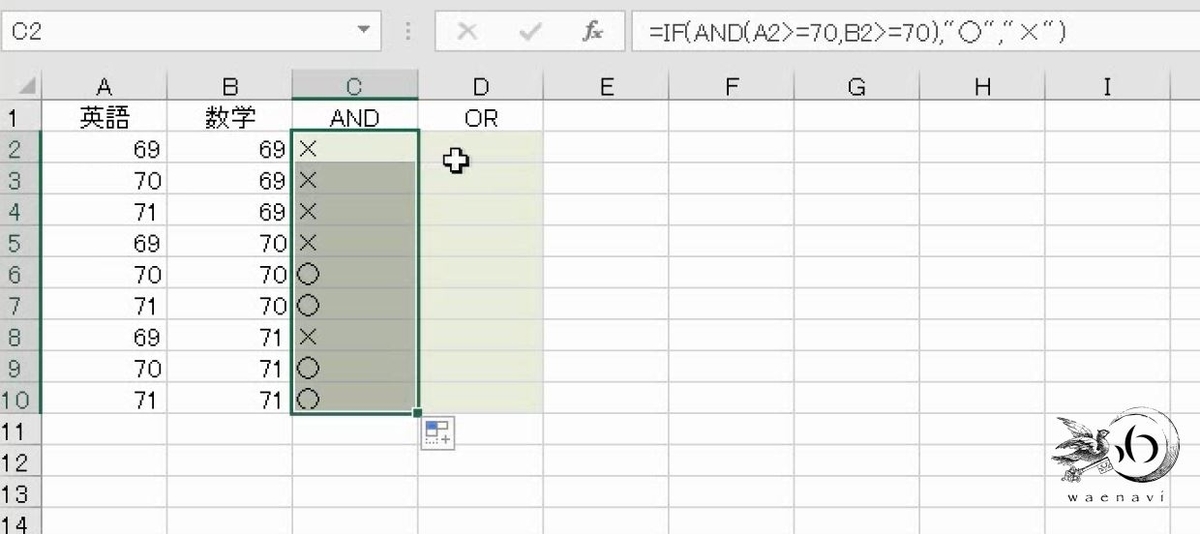This screenshot has width=1200, height=534.
Task: Select column H header
Action: [x=982, y=87]
